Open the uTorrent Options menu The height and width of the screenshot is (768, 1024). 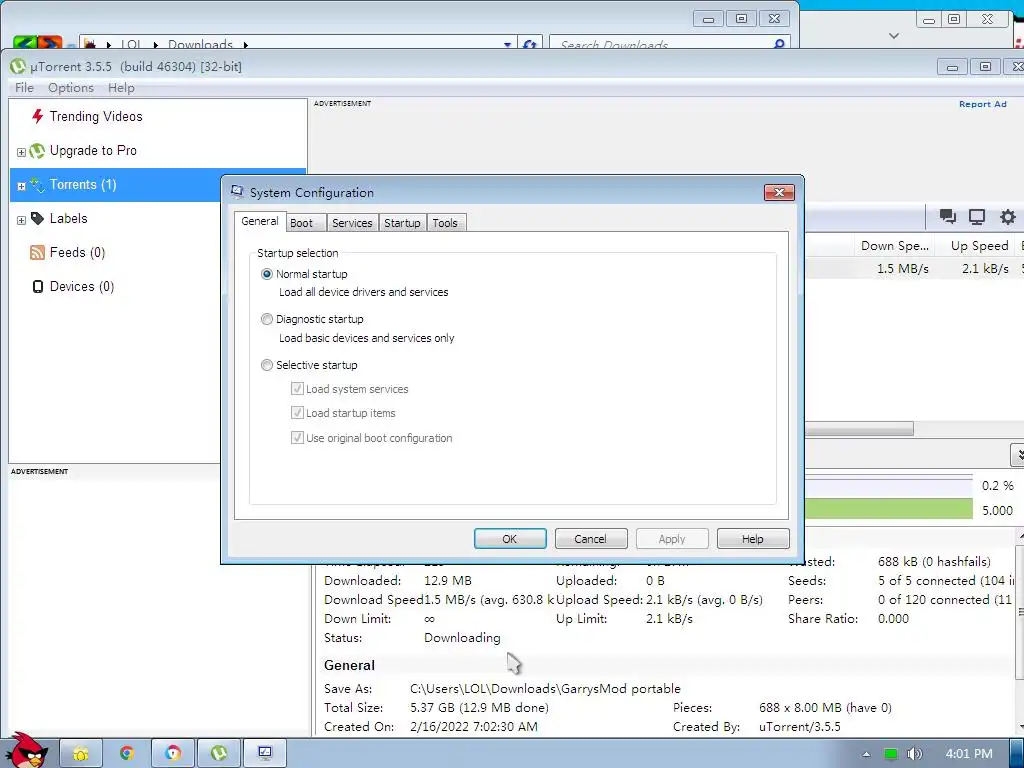(x=71, y=88)
